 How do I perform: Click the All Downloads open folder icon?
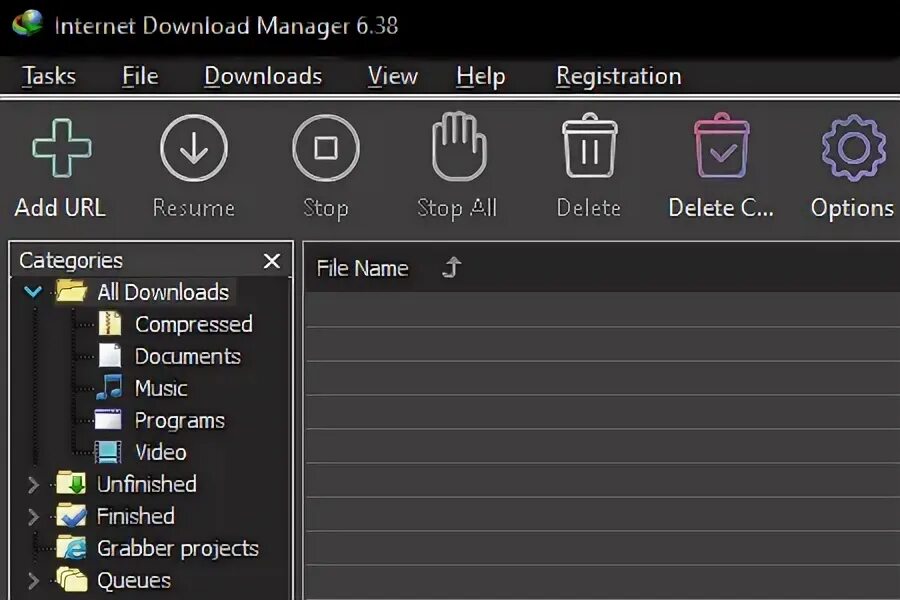click(71, 291)
